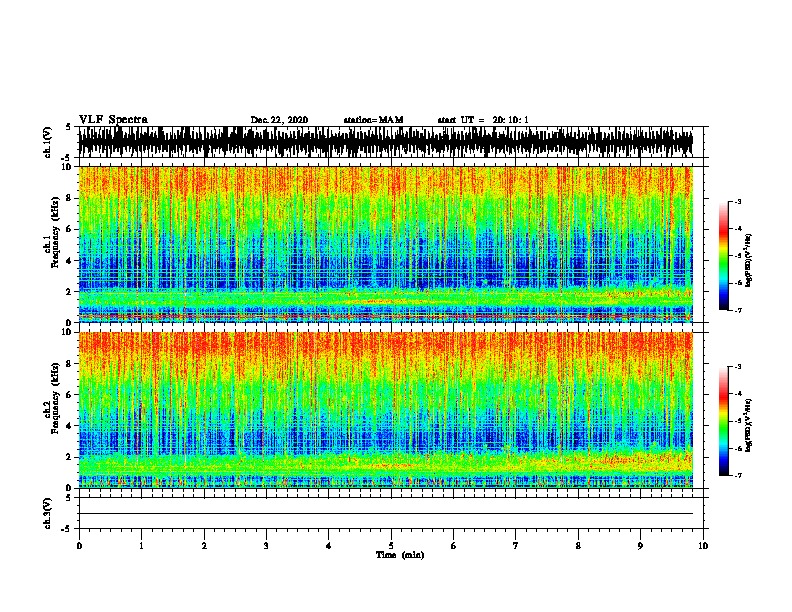Screen dimensions: 792x612
Task: Click the ch.1 color scale log(PSD) units label
Action: [x=749, y=260]
